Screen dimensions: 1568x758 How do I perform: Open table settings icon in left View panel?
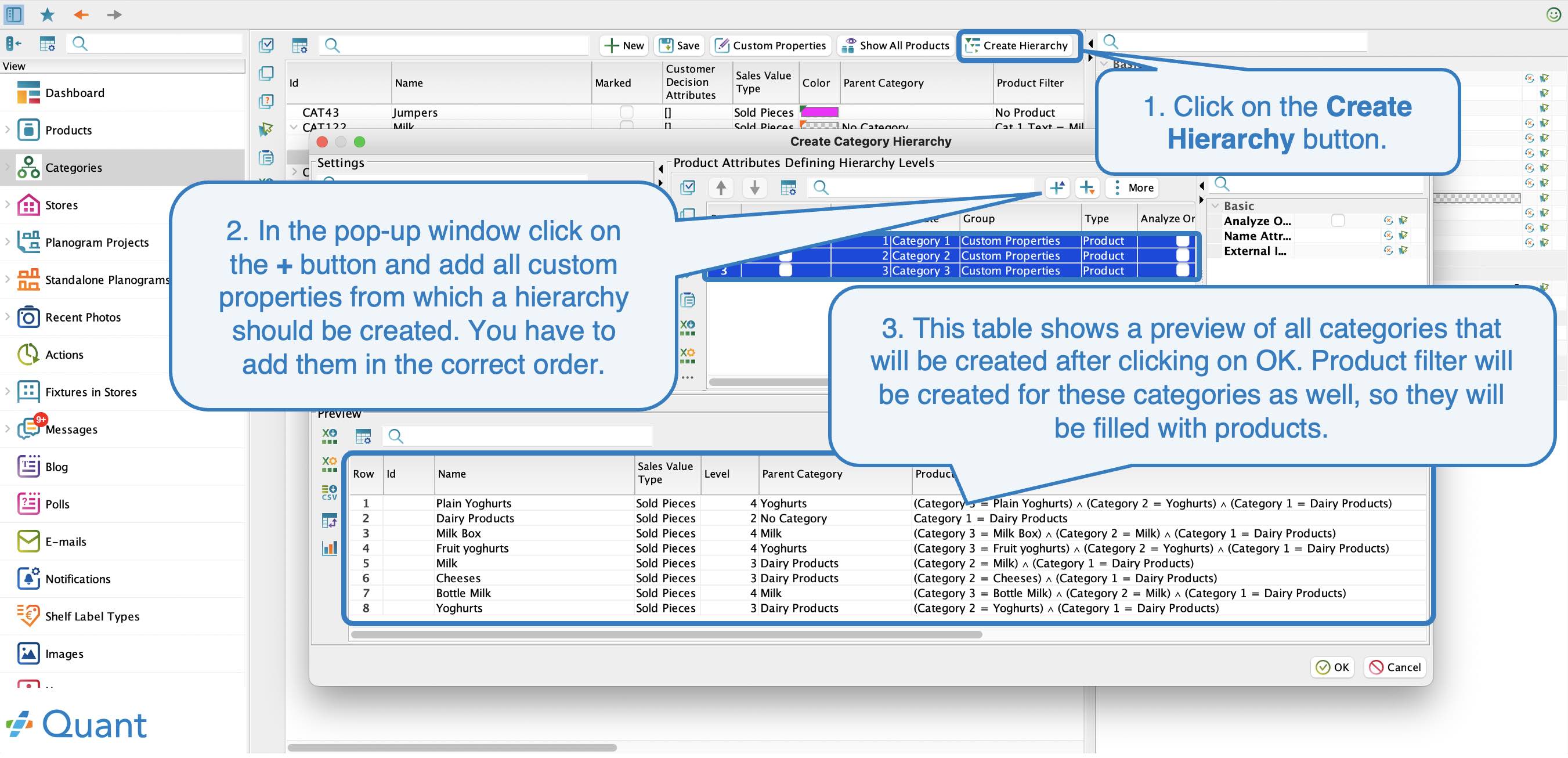click(x=47, y=44)
